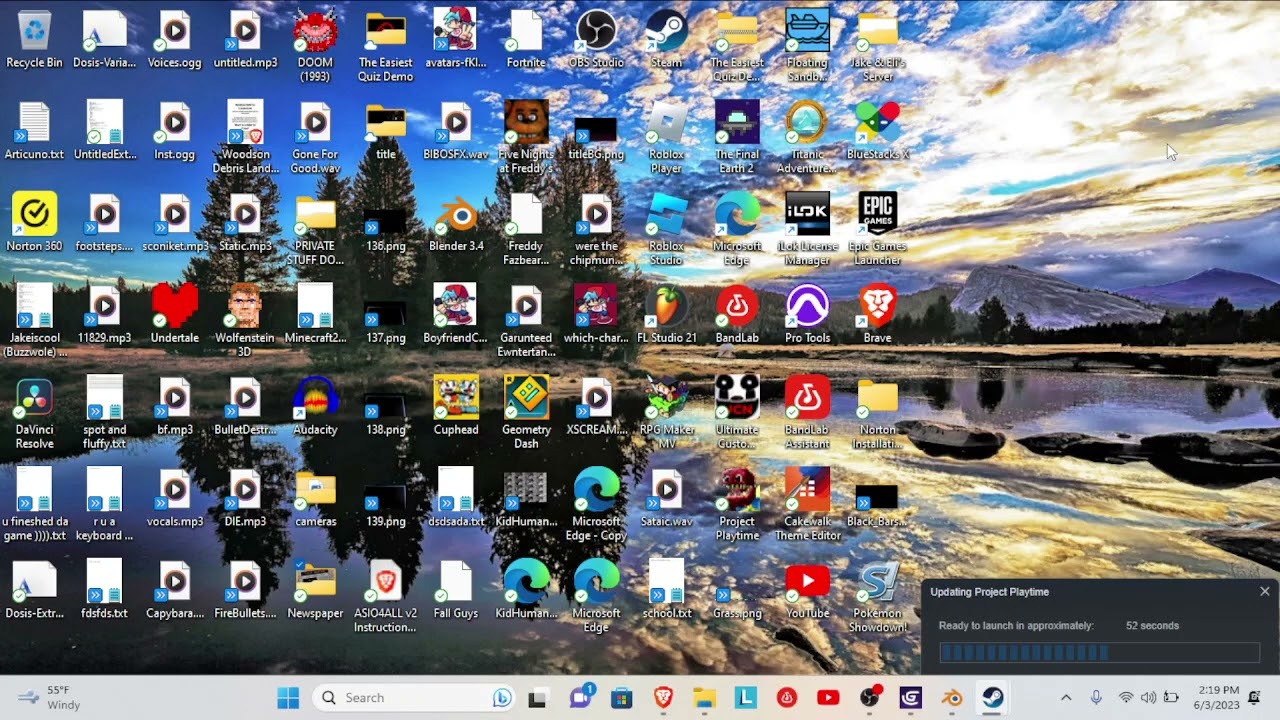Image resolution: width=1280 pixels, height=720 pixels.
Task: Select The Final Earth 2 icon
Action: (737, 138)
